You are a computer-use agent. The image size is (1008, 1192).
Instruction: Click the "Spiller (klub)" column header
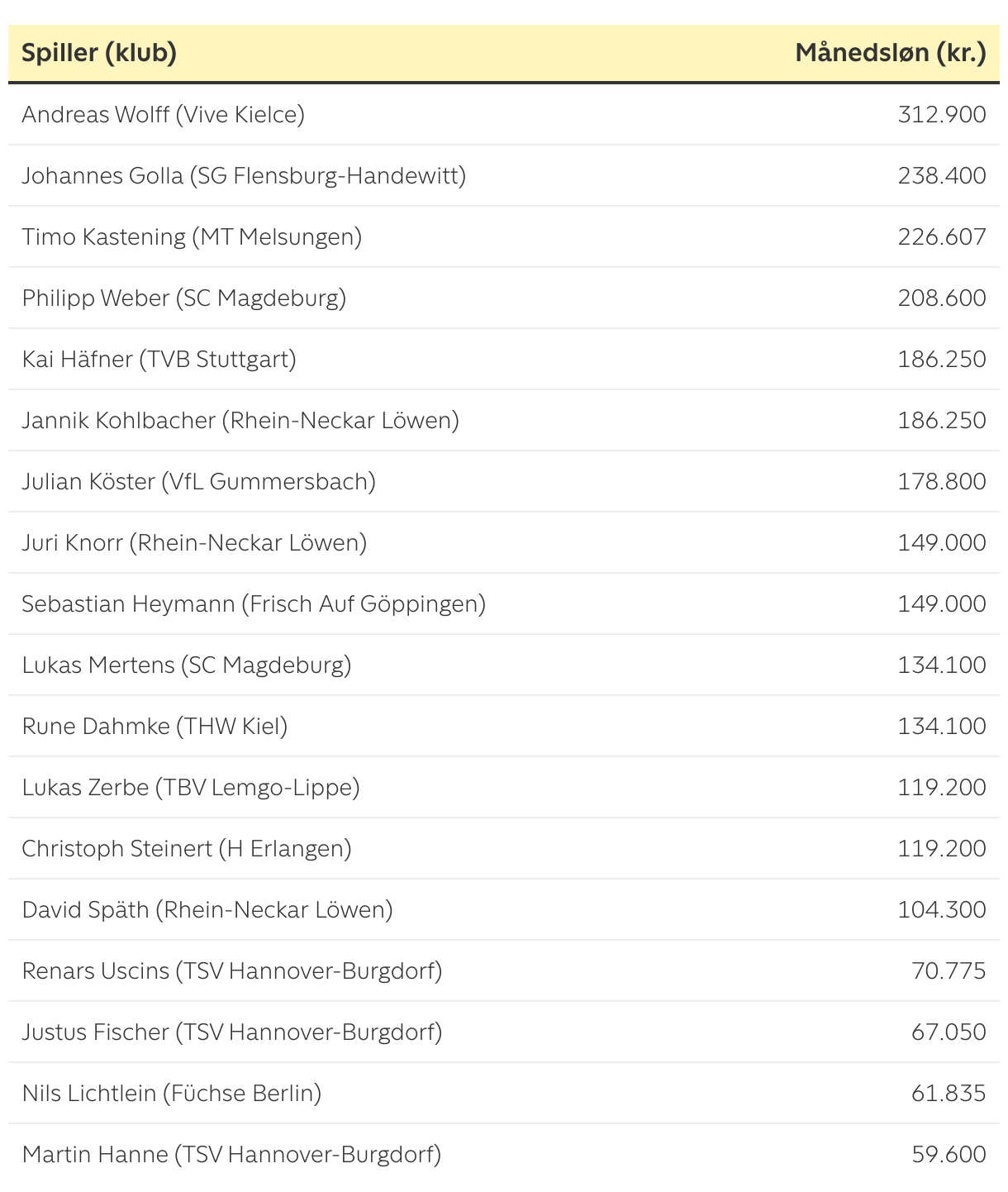point(99,53)
